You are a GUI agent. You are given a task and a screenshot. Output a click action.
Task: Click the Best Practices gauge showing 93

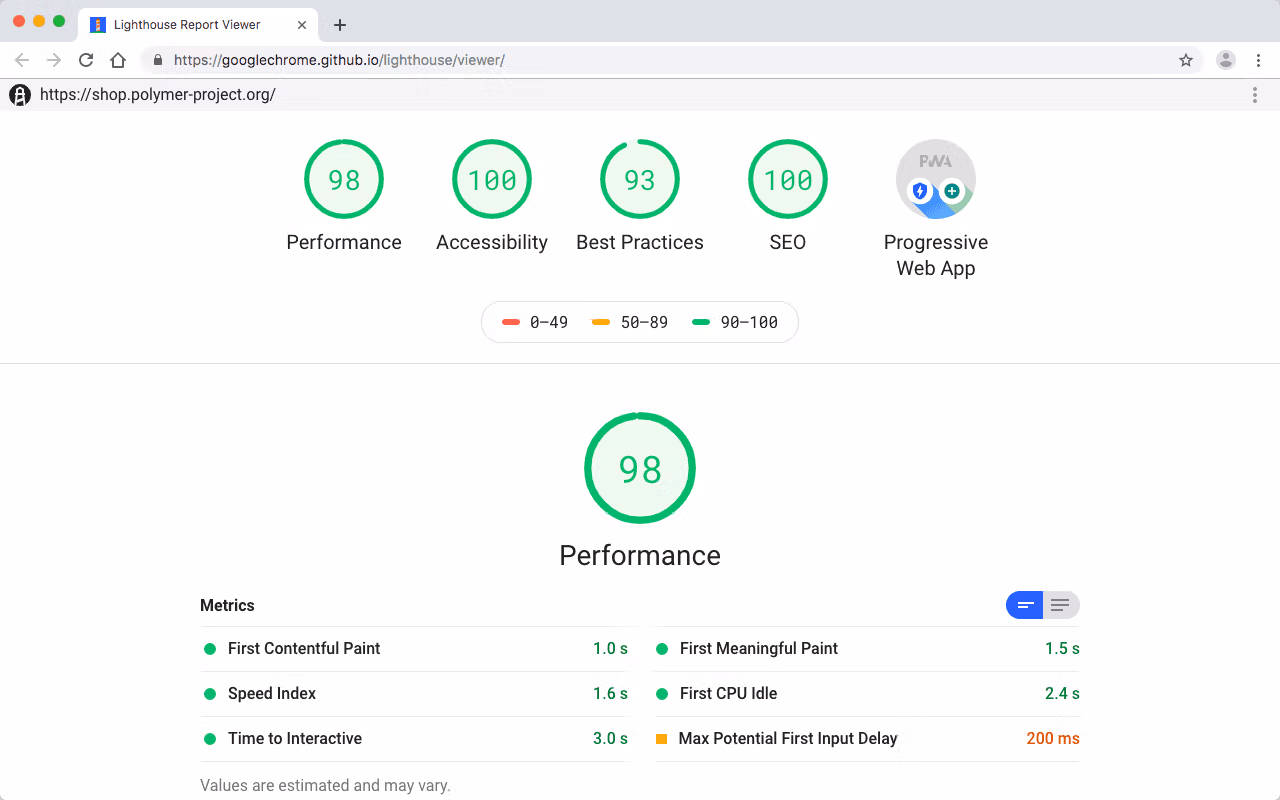click(640, 180)
